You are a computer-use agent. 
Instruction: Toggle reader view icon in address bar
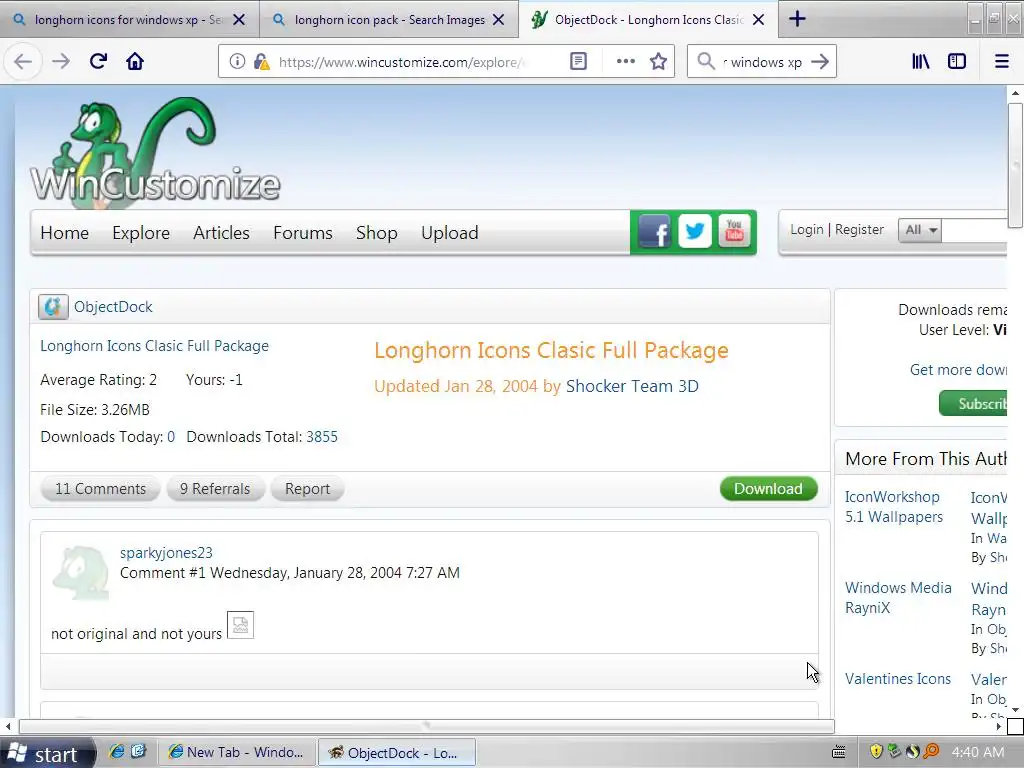578,61
